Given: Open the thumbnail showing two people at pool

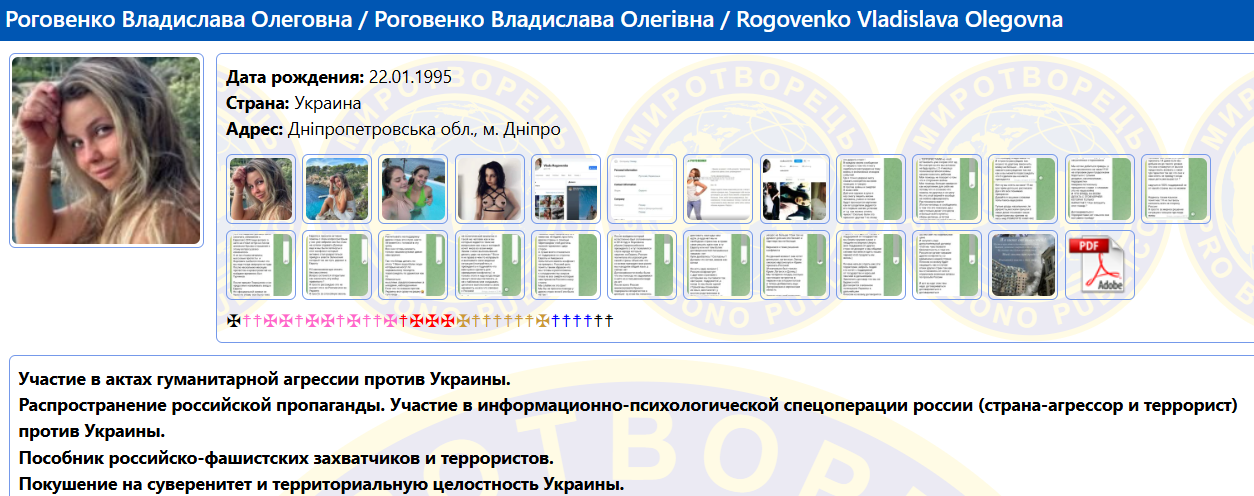Looking at the screenshot, I should coord(413,189).
